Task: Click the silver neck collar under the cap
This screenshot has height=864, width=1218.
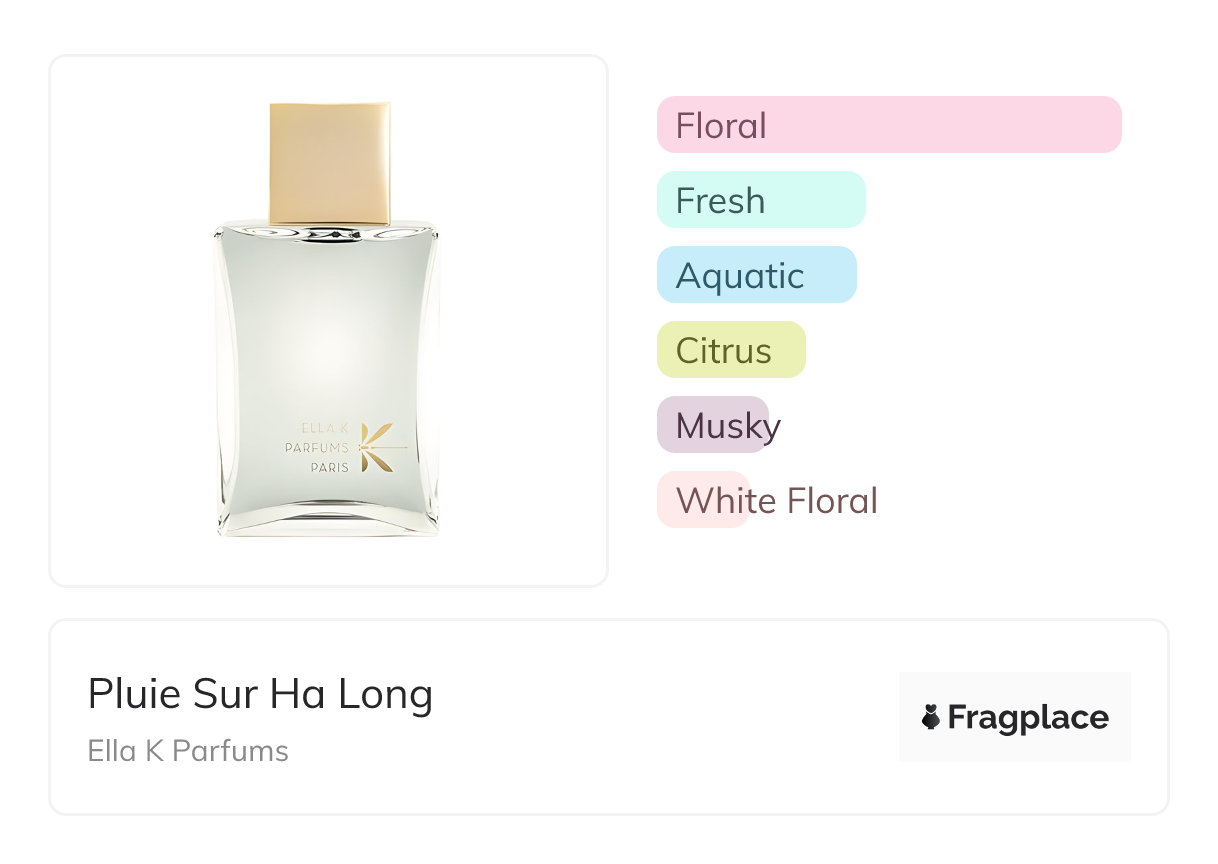Action: pos(328,233)
